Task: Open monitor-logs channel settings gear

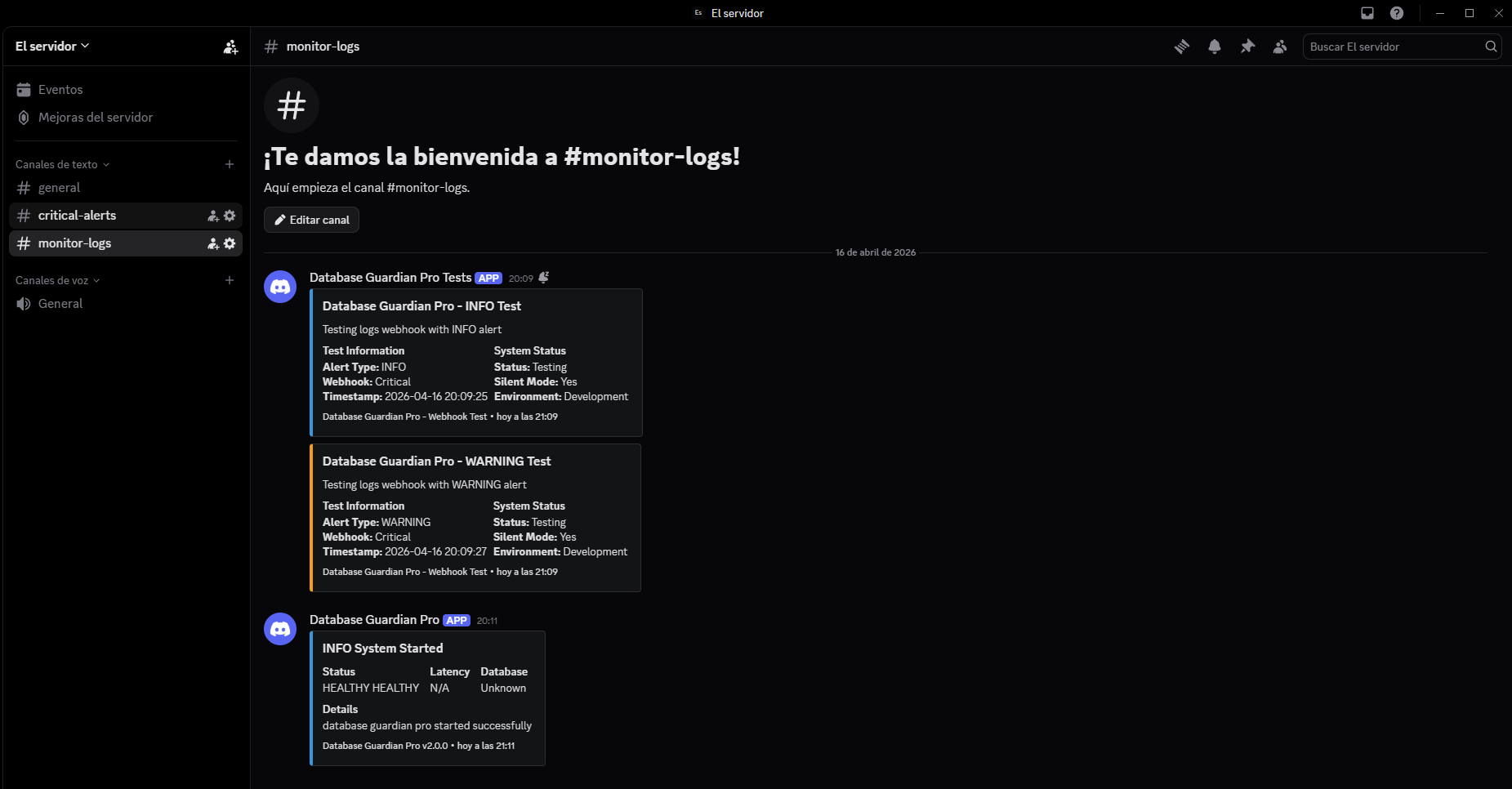Action: [x=230, y=243]
